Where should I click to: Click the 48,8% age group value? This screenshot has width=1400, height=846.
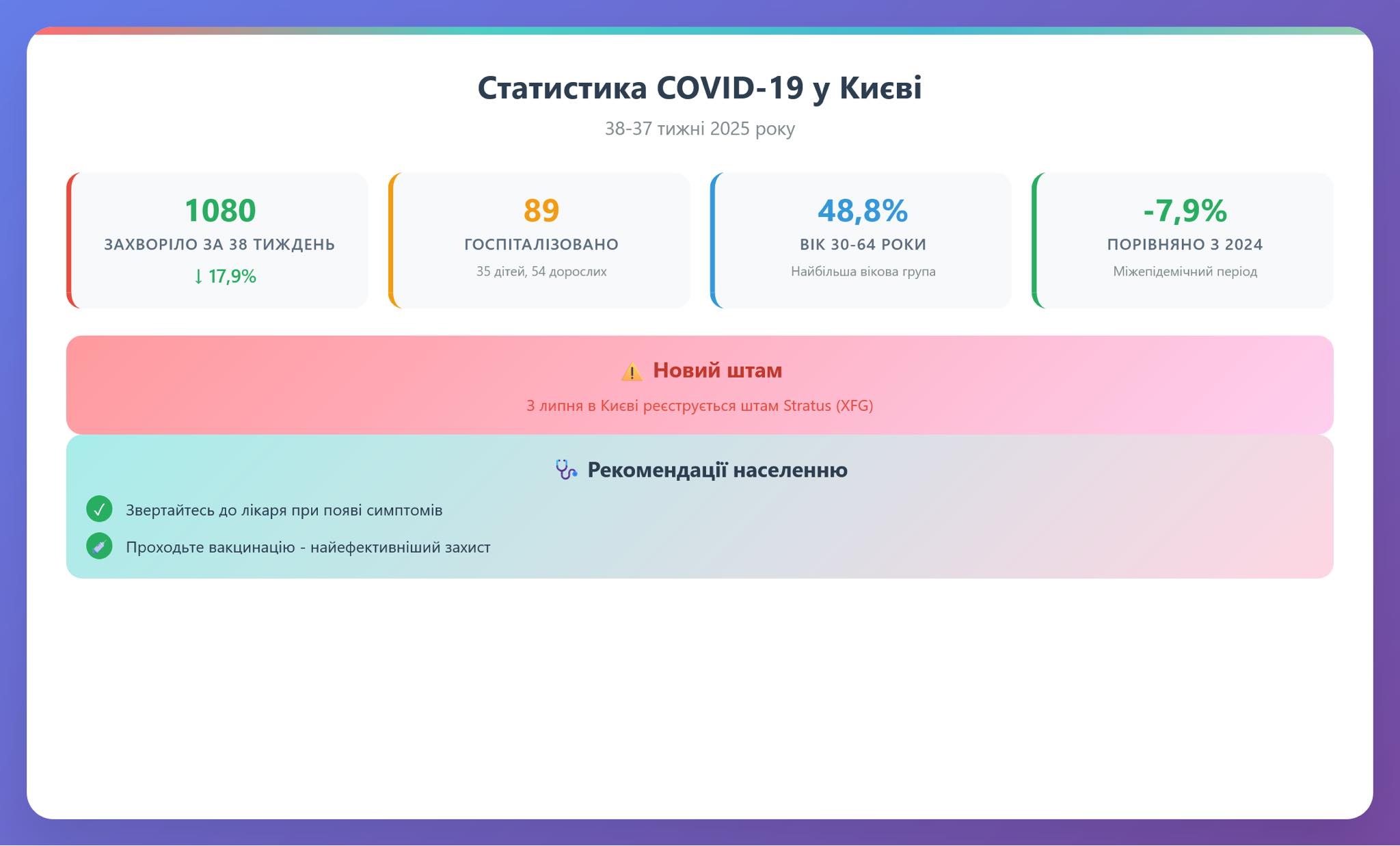863,211
